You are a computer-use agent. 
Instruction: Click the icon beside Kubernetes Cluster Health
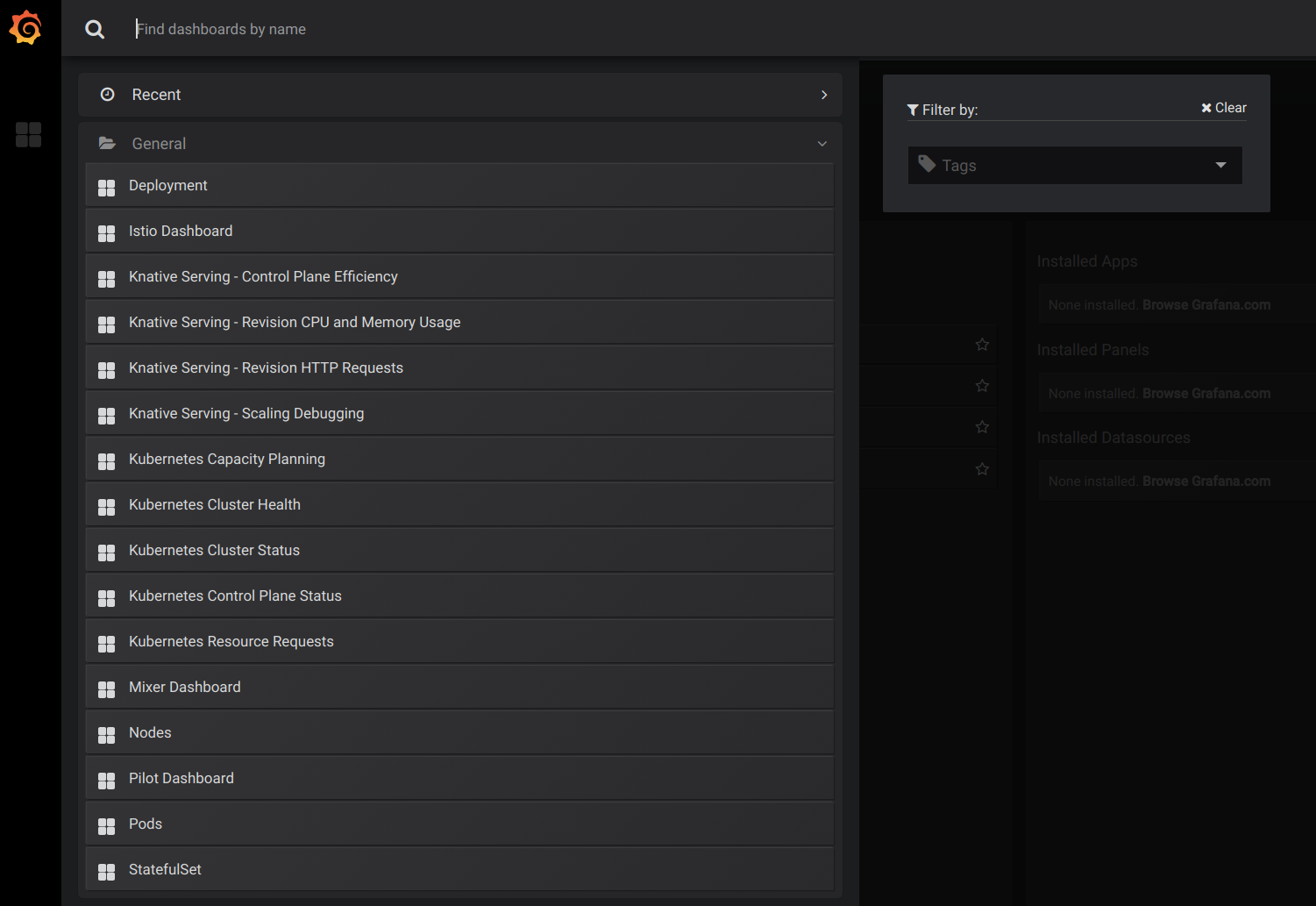click(106, 507)
